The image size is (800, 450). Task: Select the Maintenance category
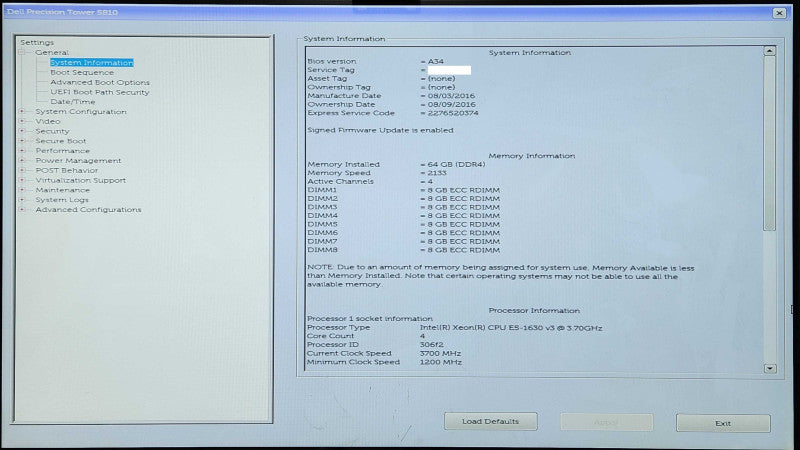click(62, 190)
